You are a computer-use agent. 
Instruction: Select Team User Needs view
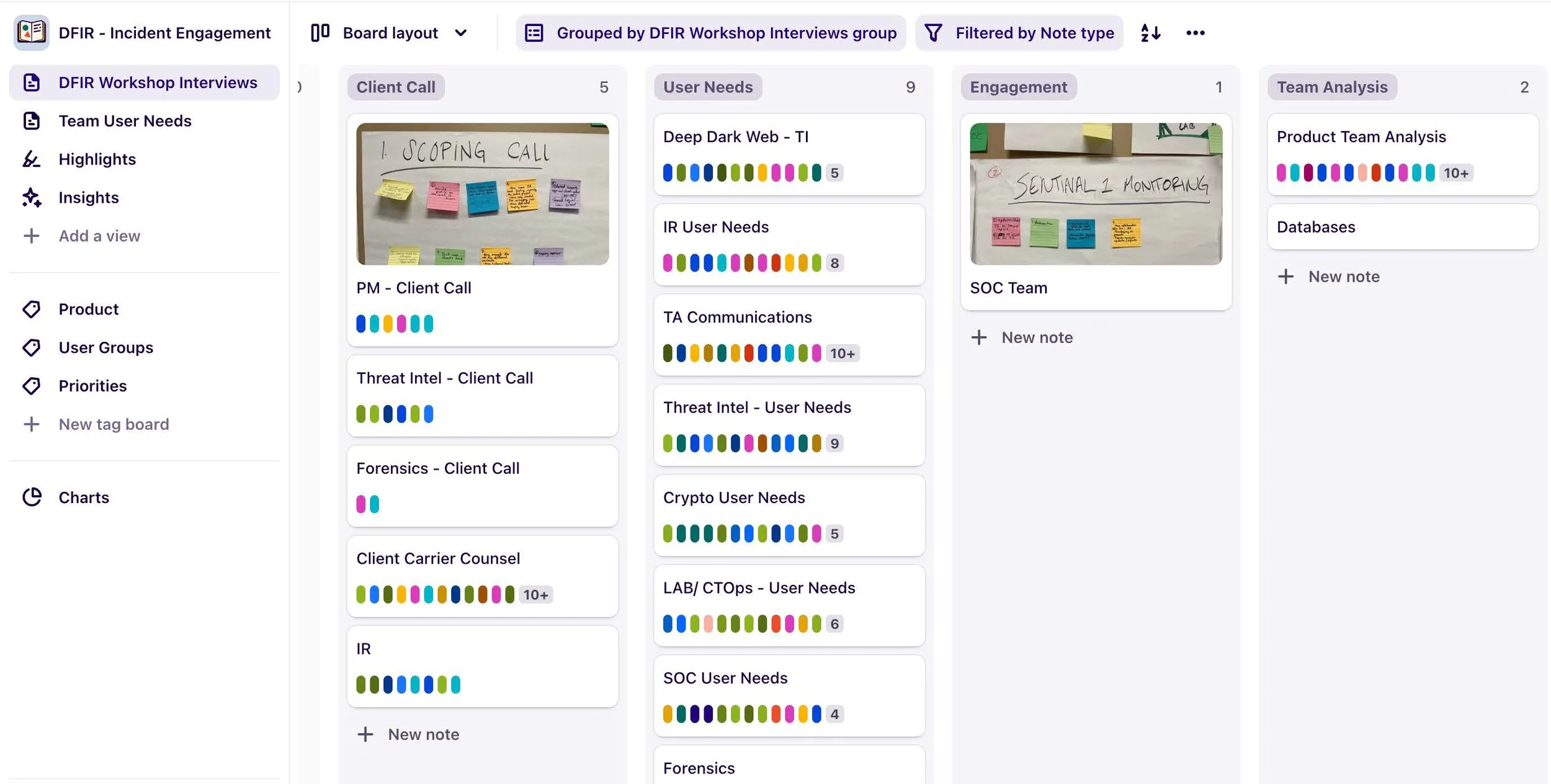pos(125,121)
